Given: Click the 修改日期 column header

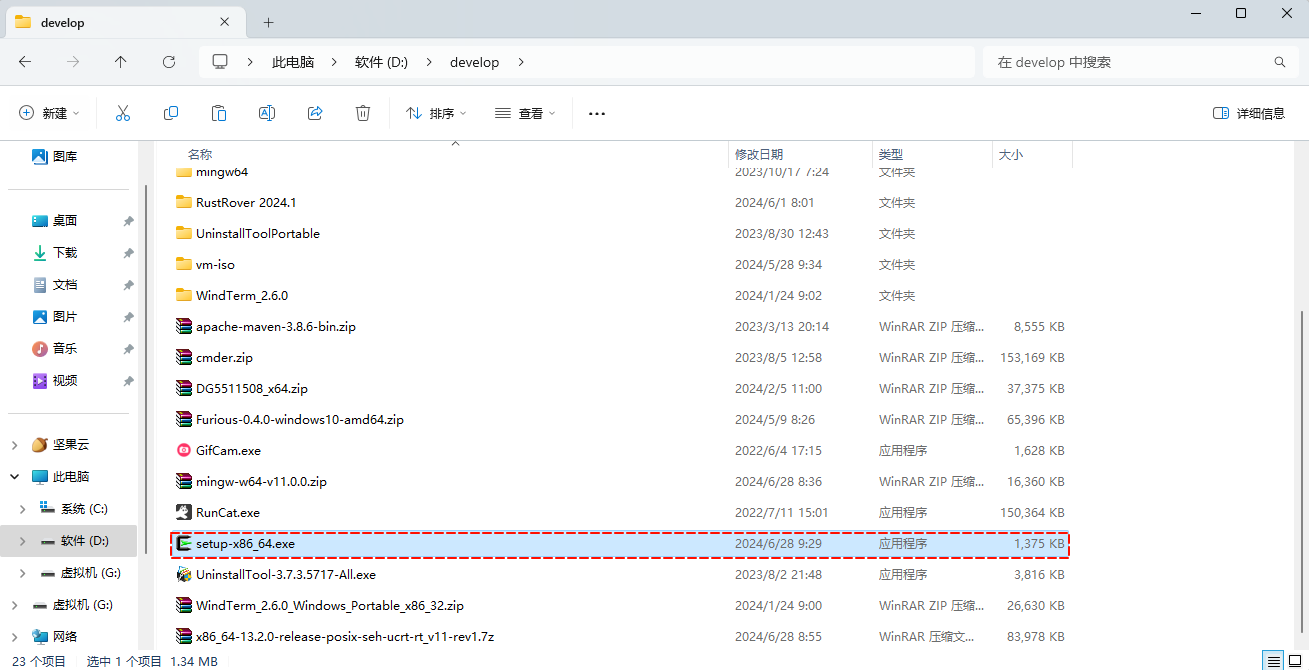Looking at the screenshot, I should click(759, 155).
